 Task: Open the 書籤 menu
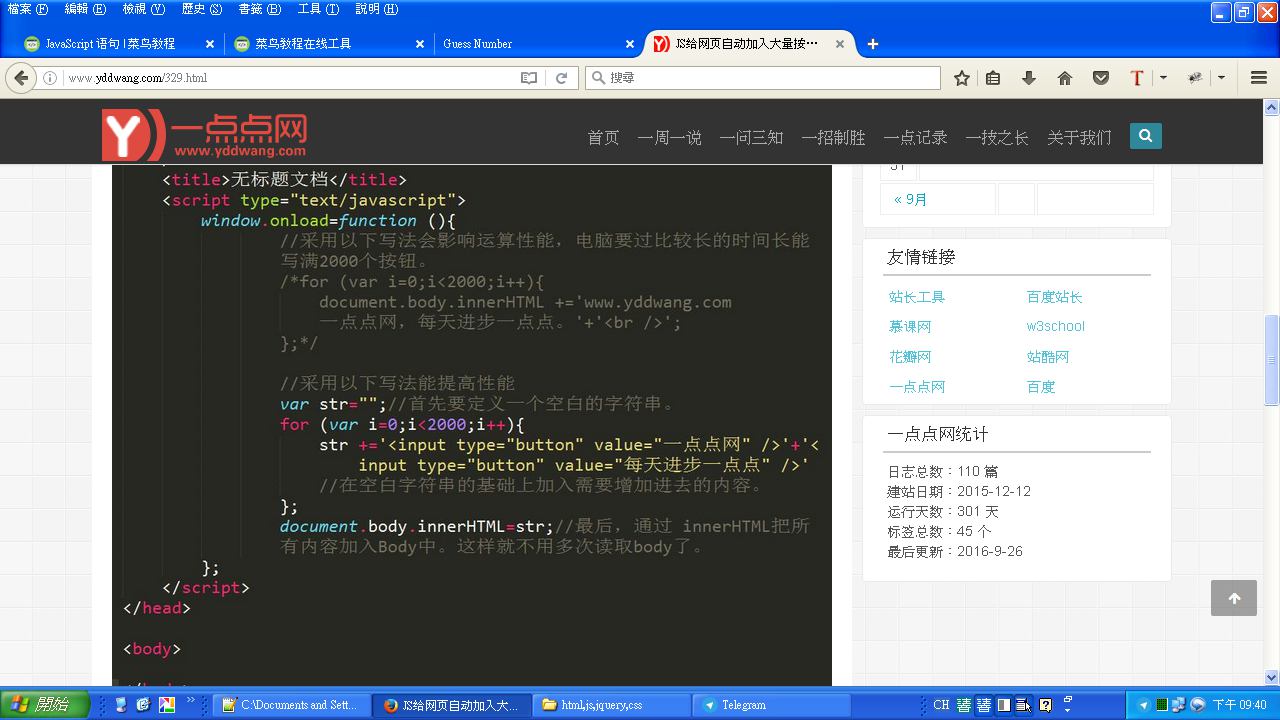point(260,9)
